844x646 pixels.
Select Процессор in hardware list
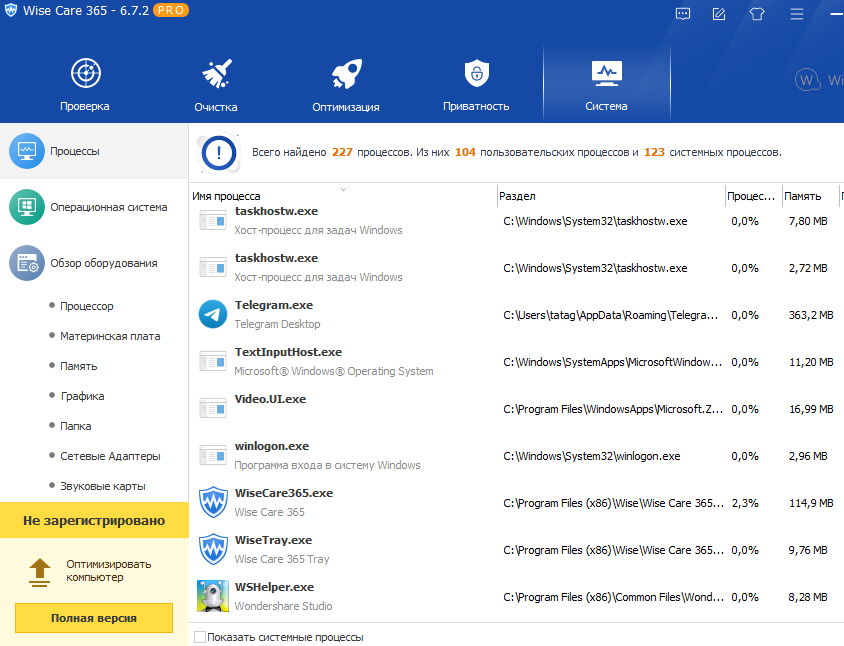87,306
